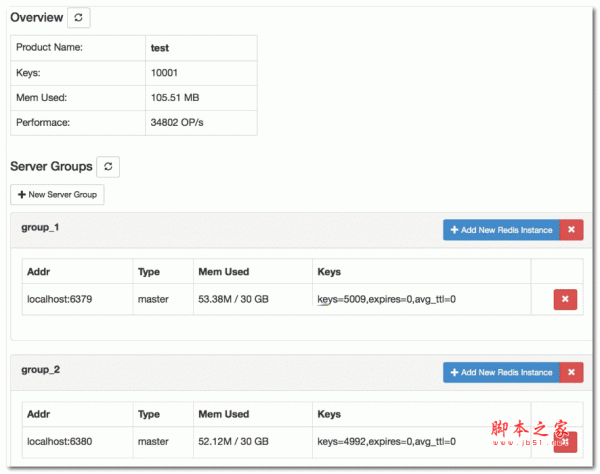Click the Server Groups heading

[x=51, y=166]
